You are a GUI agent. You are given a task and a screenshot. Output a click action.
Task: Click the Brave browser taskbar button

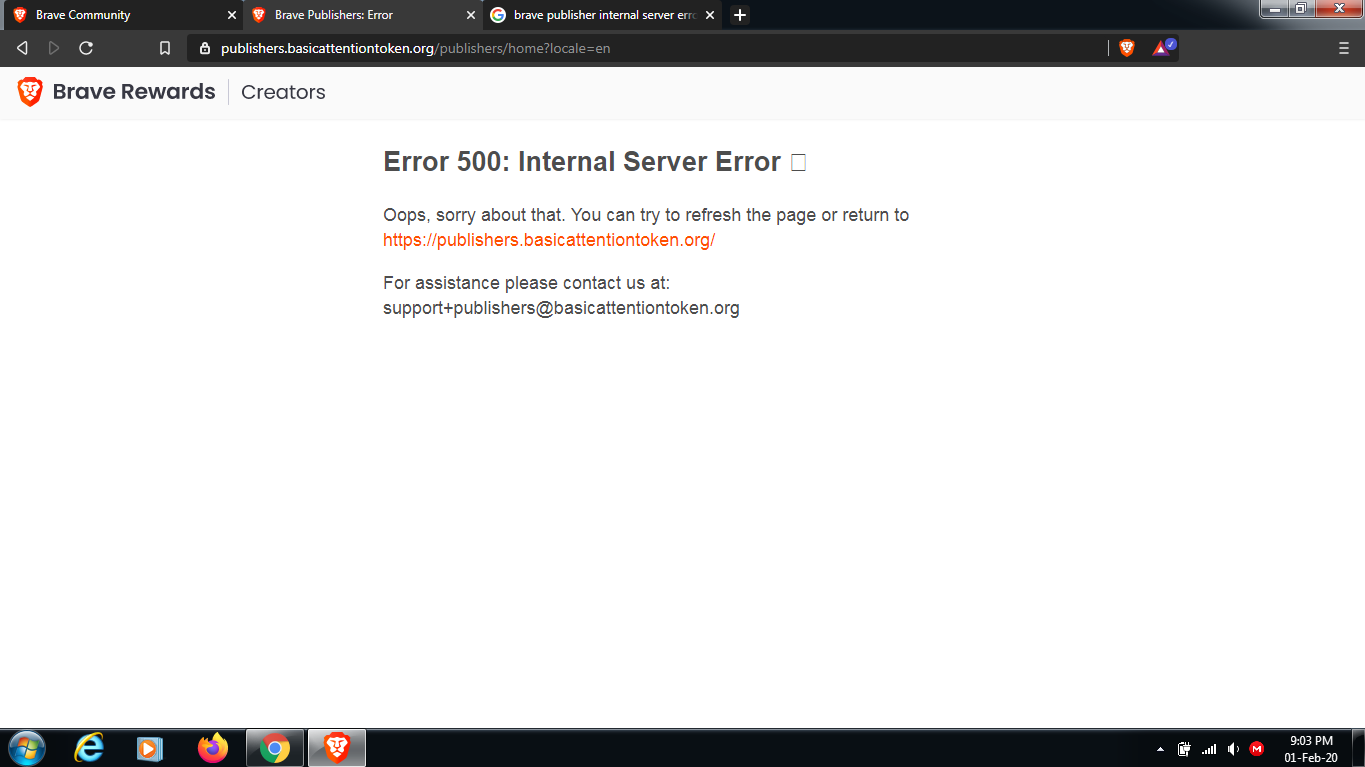coord(337,748)
